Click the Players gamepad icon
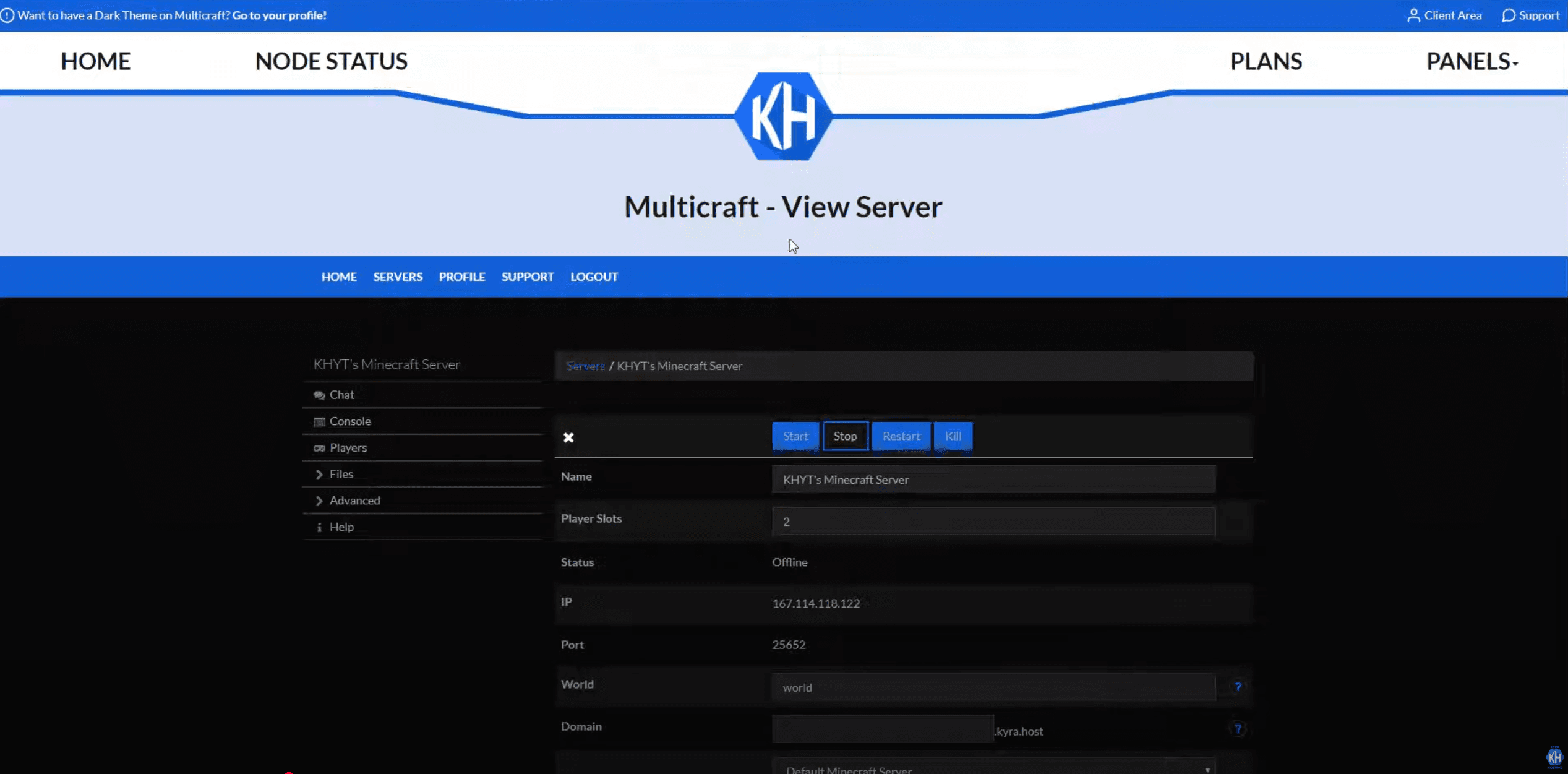The width and height of the screenshot is (1568, 774). 319,448
